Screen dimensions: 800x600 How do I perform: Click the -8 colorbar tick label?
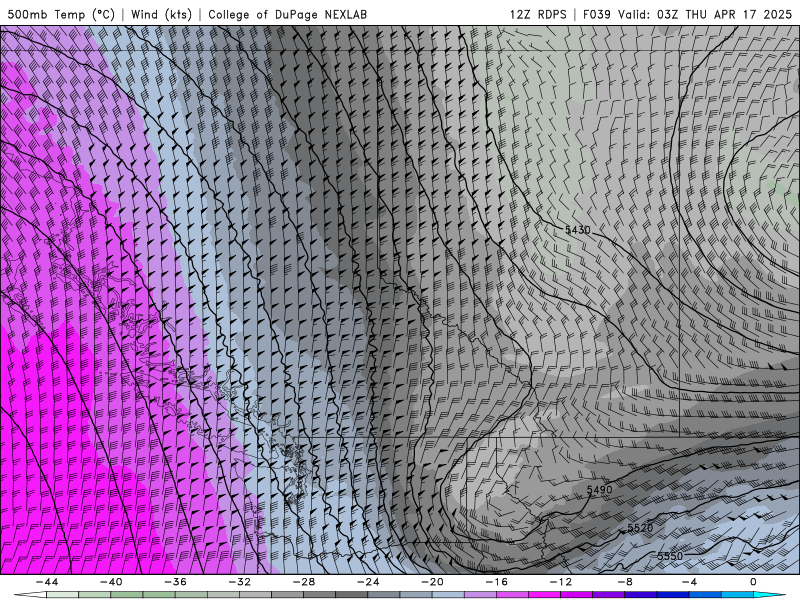tap(626, 582)
